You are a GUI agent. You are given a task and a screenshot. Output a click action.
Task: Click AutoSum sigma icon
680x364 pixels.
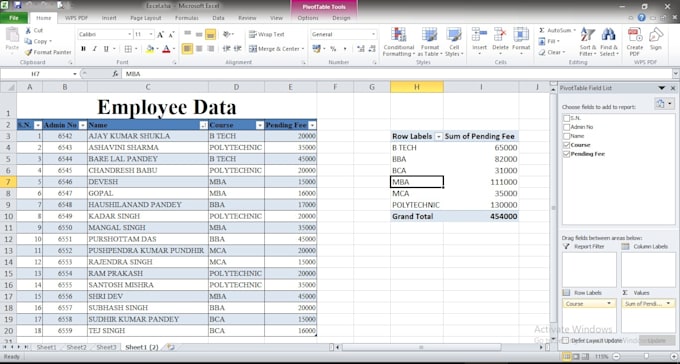542,30
